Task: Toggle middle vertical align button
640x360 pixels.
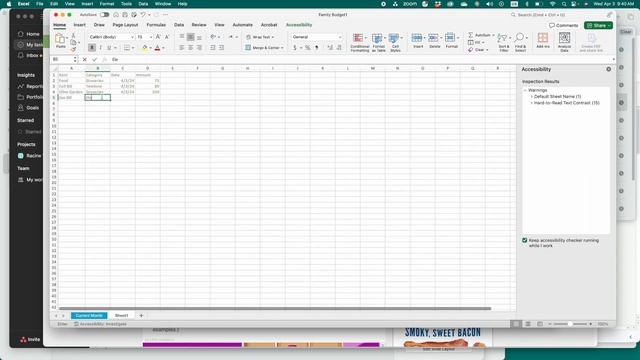Action: click(191, 37)
